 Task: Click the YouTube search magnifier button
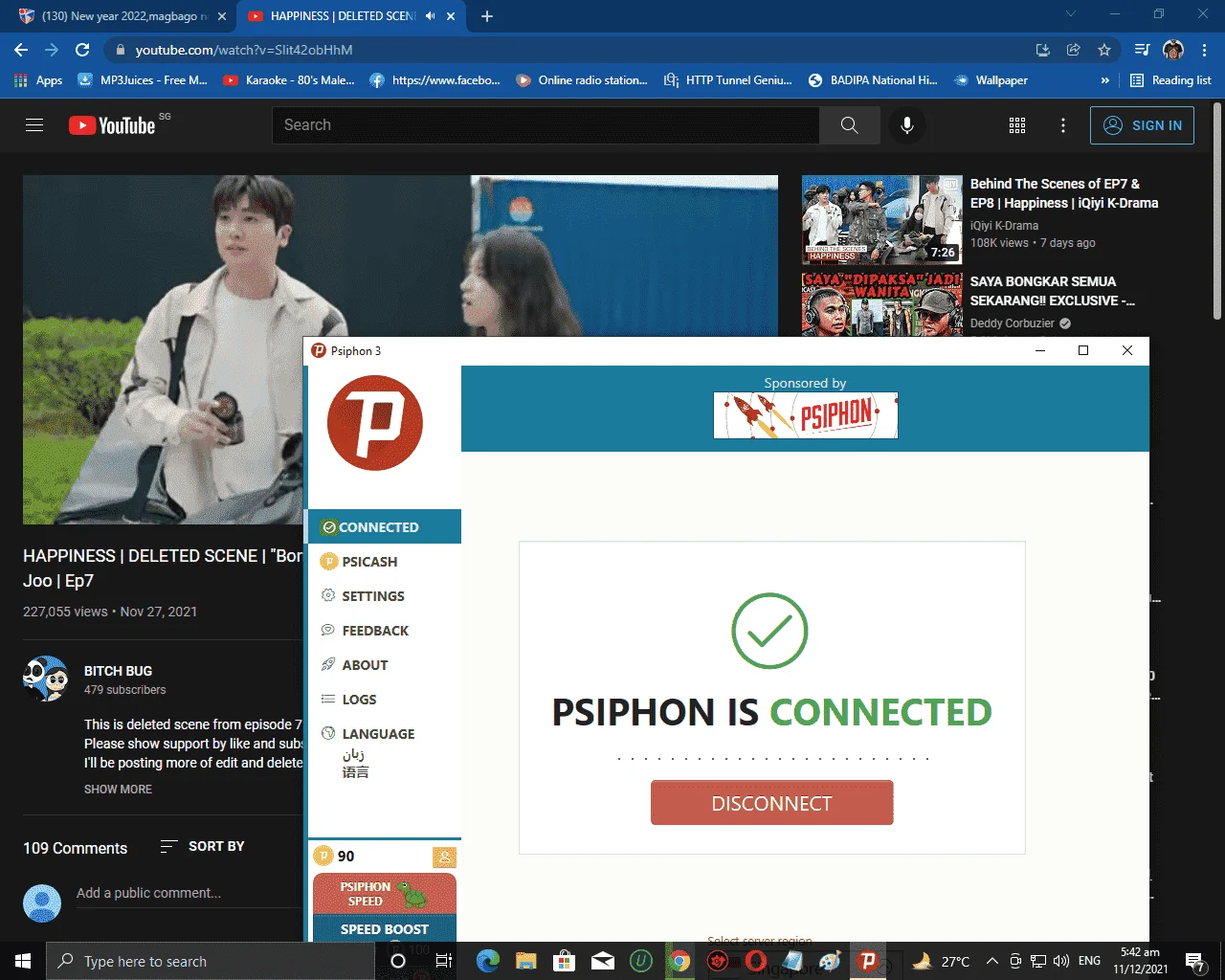click(x=849, y=124)
